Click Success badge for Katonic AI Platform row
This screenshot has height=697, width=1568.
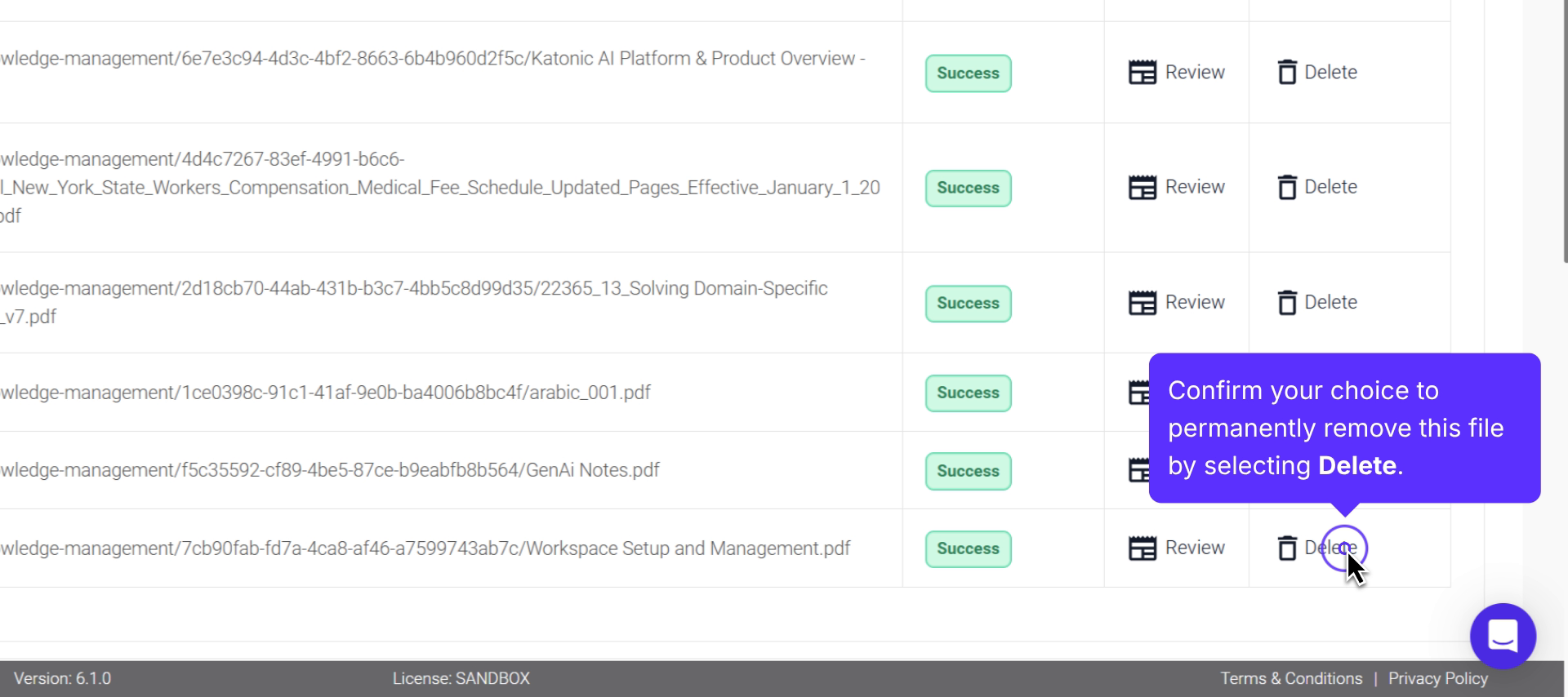click(968, 73)
